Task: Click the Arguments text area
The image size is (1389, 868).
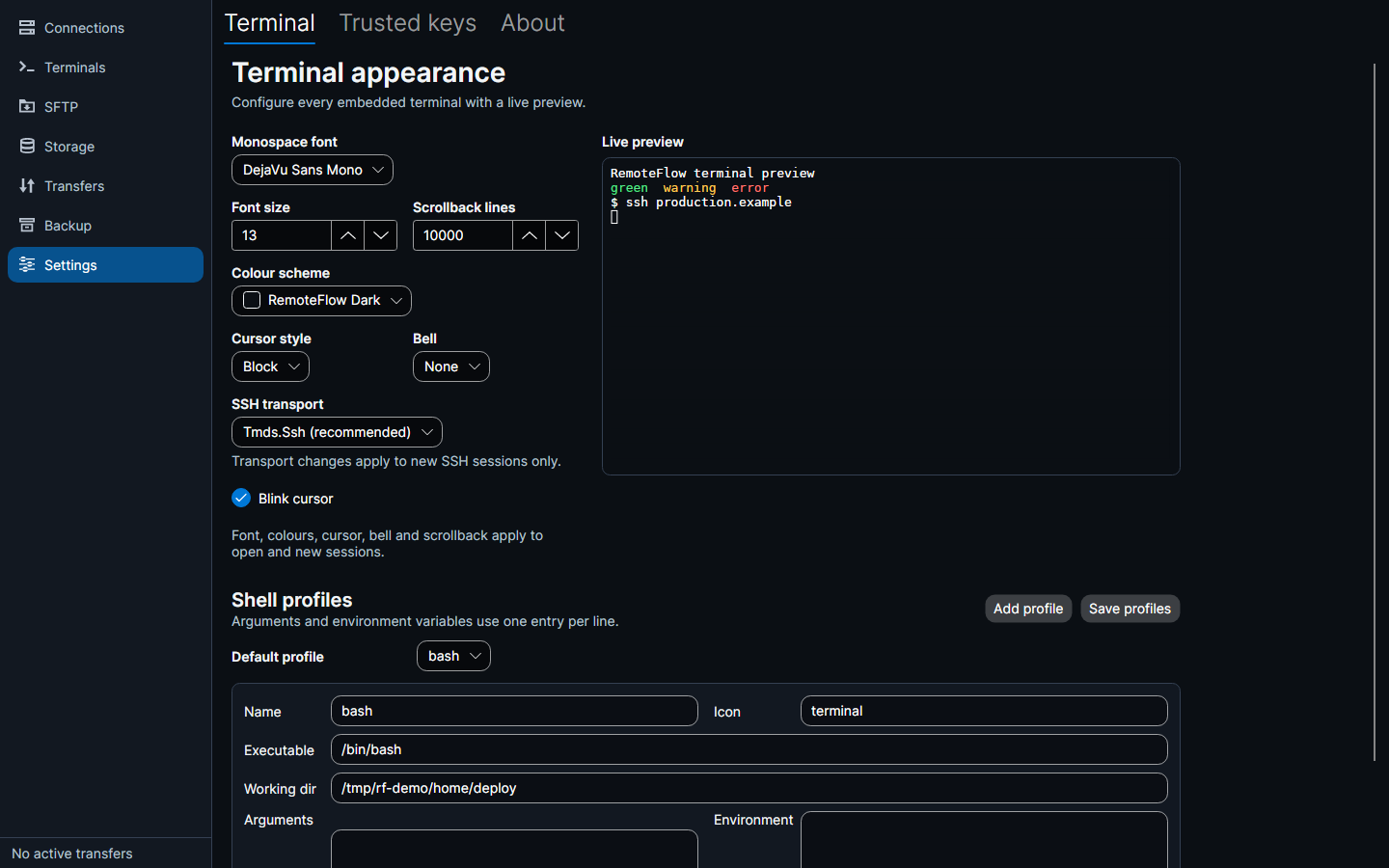Action: 514,849
